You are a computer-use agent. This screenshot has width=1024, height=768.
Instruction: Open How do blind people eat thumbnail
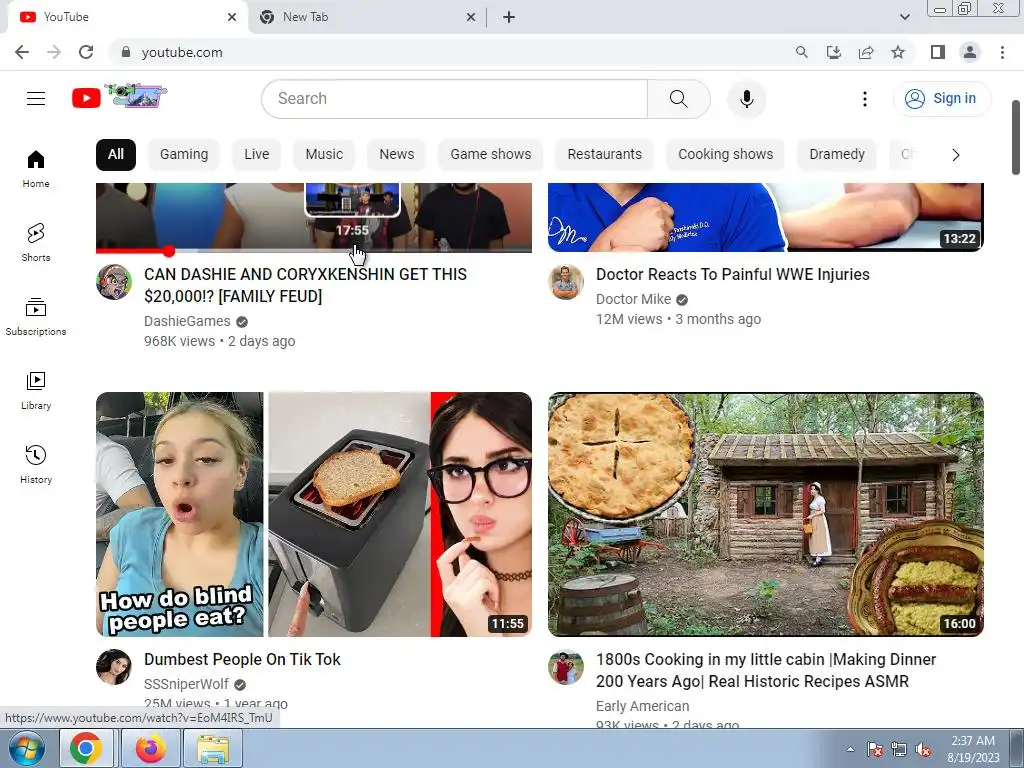[x=314, y=514]
